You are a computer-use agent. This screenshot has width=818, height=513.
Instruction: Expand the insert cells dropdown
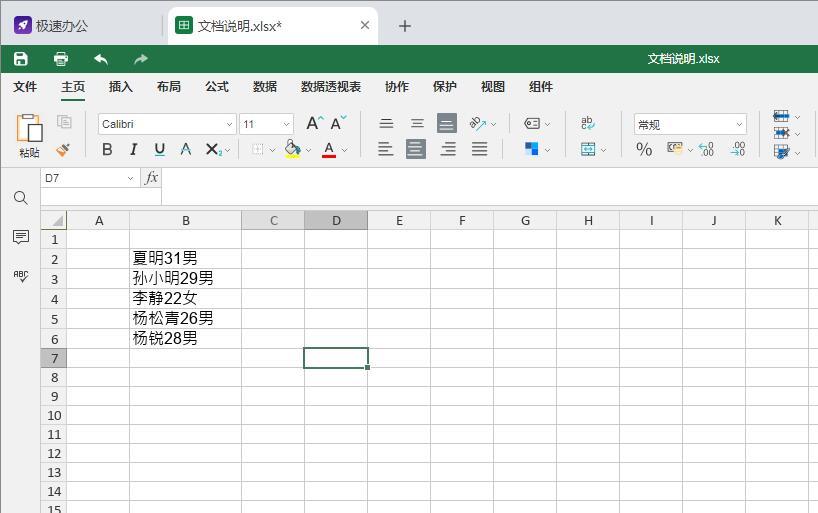coord(797,117)
